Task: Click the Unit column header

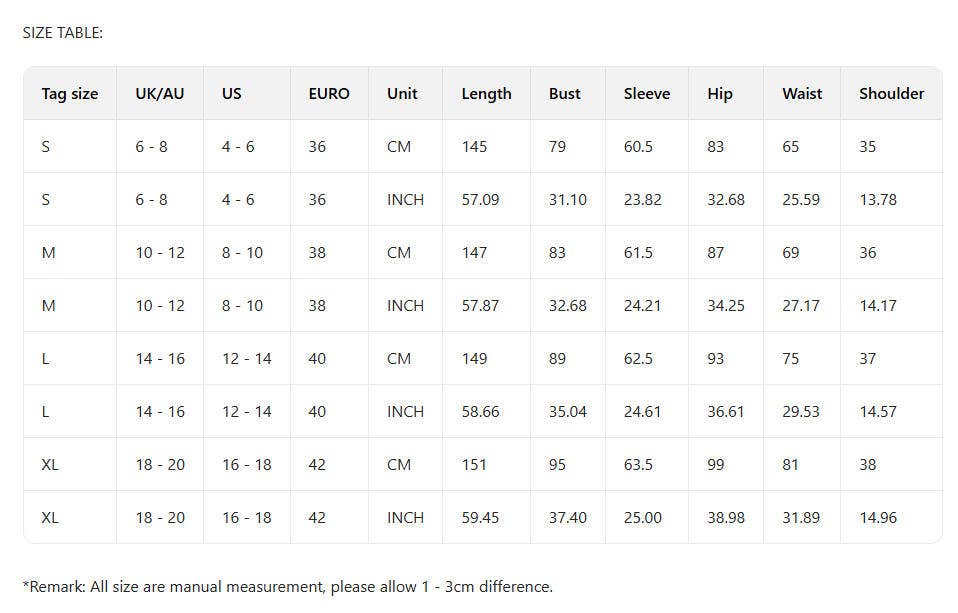Action: pyautogui.click(x=402, y=94)
